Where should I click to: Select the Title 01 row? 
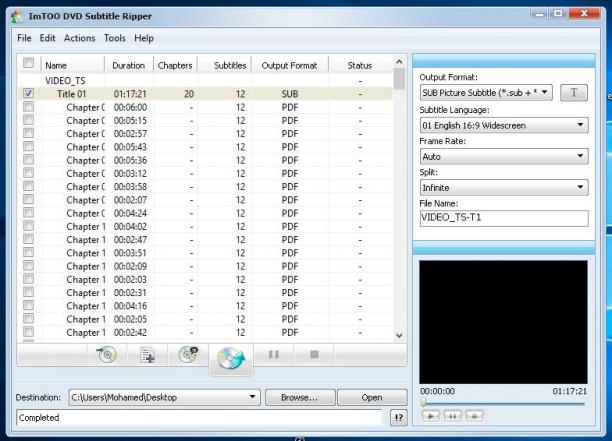click(x=205, y=94)
